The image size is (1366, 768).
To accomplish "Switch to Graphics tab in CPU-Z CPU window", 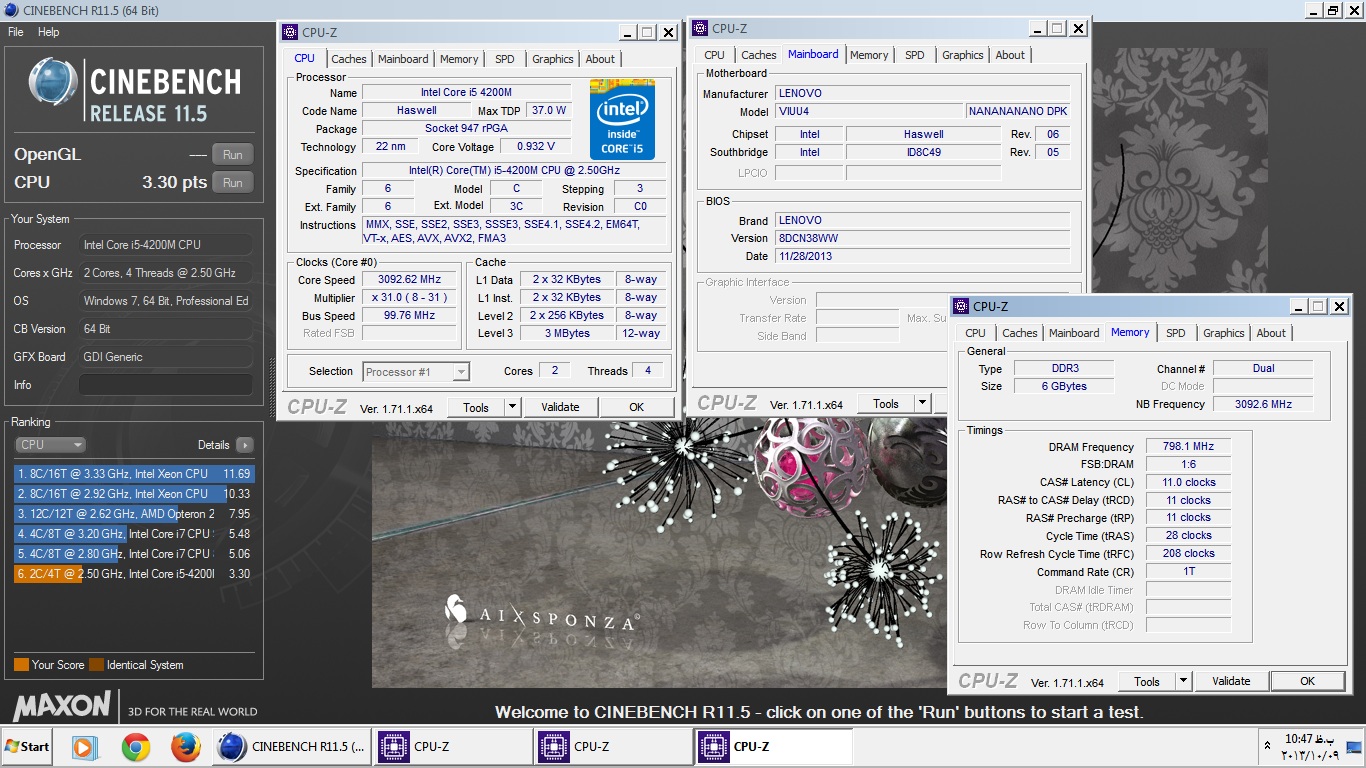I will coord(553,59).
